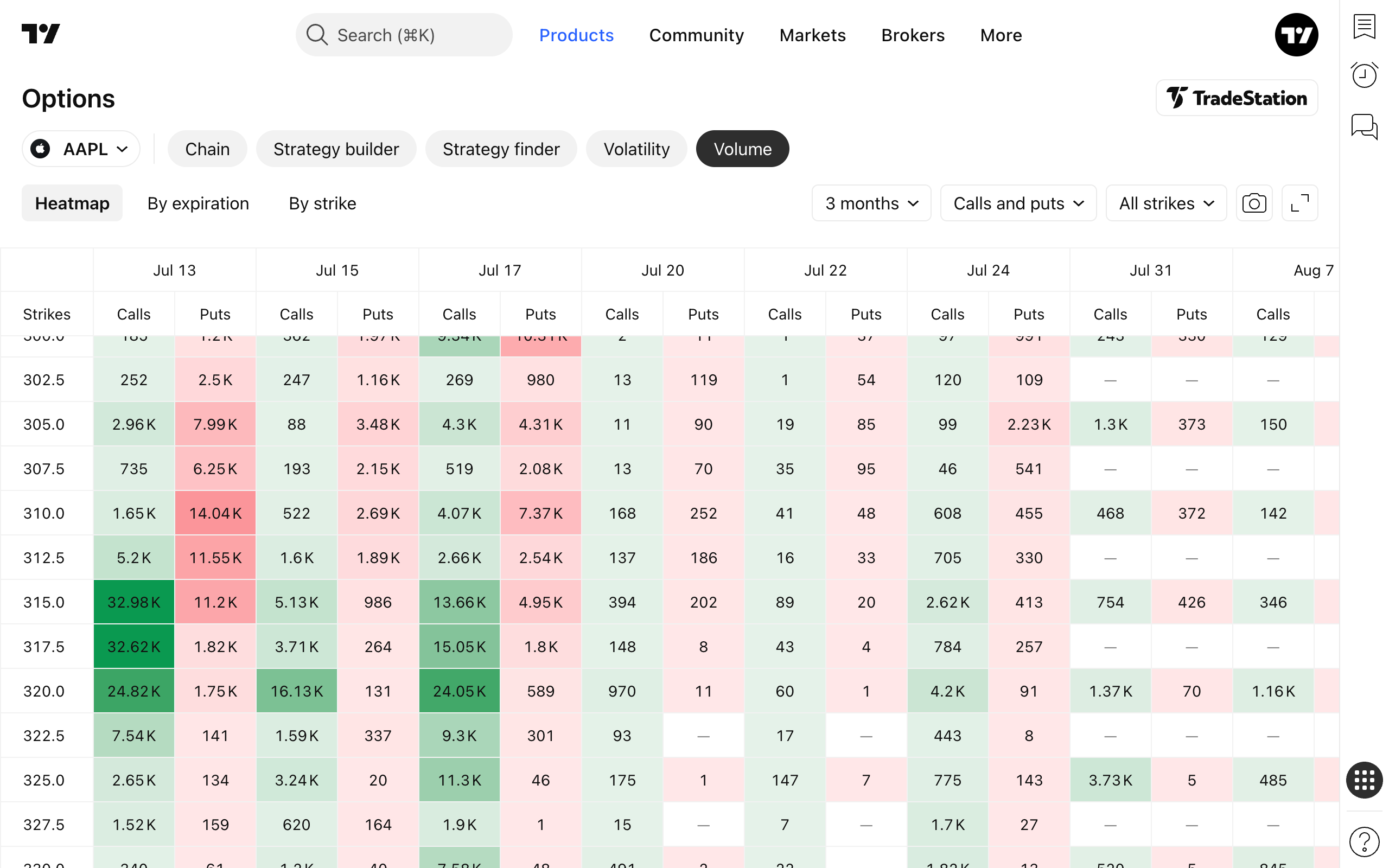Open the help question mark icon
Image resolution: width=1389 pixels, height=868 pixels.
tap(1365, 841)
